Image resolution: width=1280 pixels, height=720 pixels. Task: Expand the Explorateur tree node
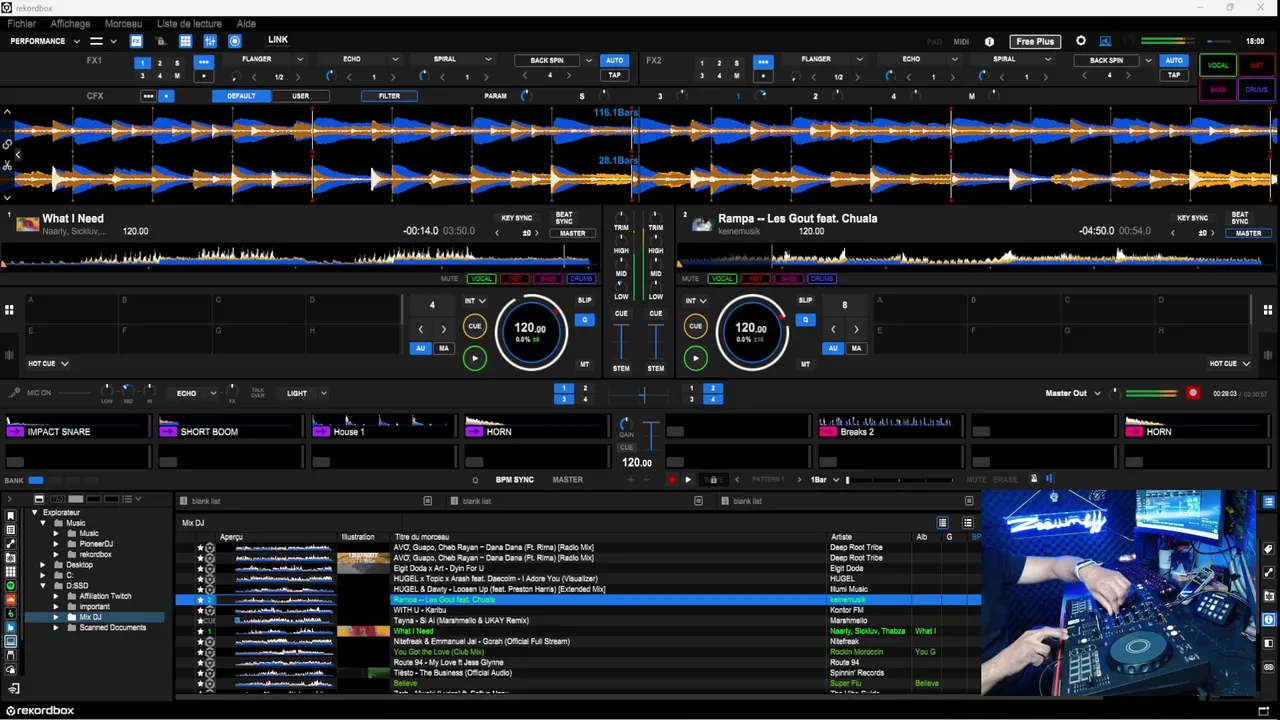34,512
